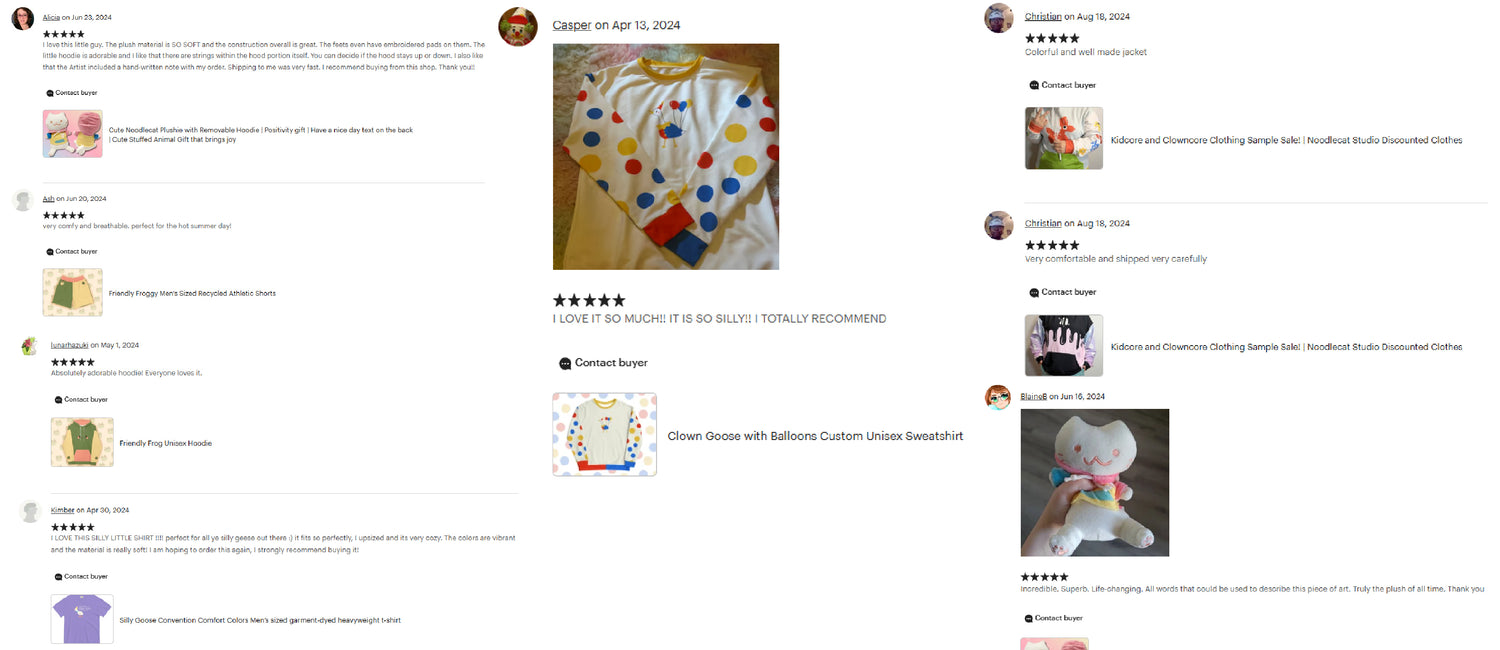This screenshot has width=1500, height=650.
Task: Open purple Silly Goose t-shirt thumbnail
Action: [82, 620]
